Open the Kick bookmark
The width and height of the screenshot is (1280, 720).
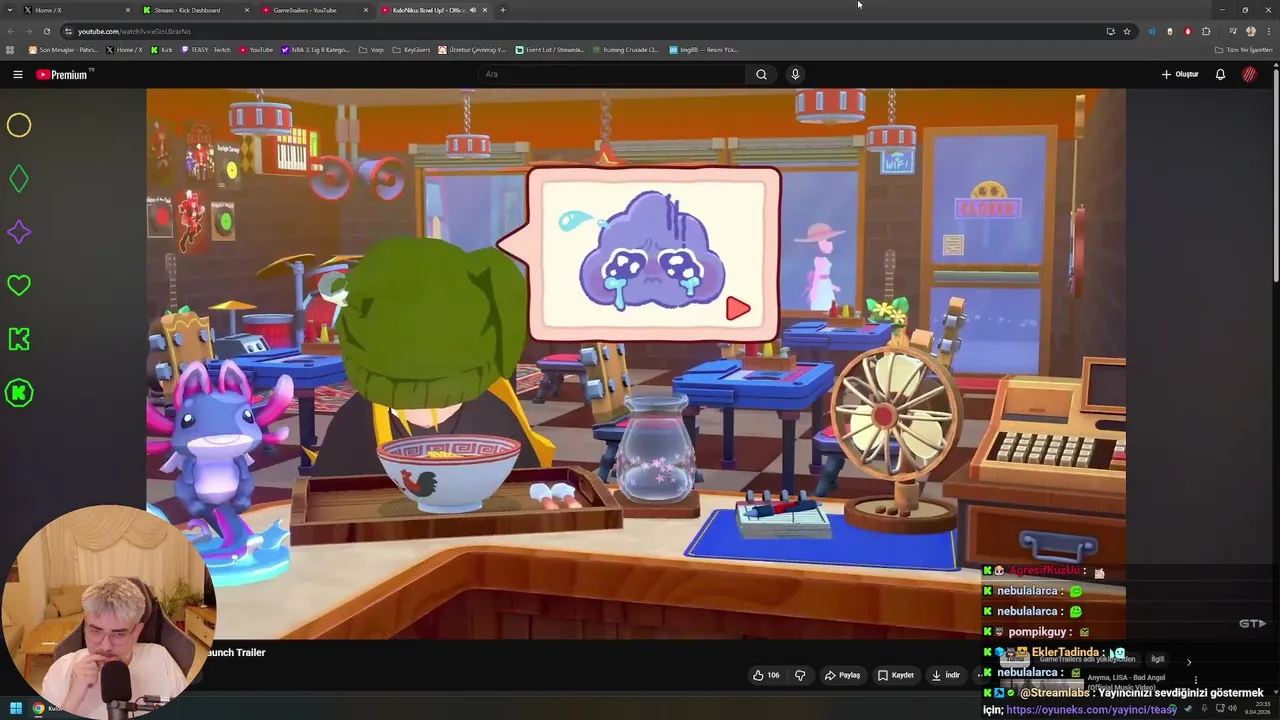click(x=162, y=49)
